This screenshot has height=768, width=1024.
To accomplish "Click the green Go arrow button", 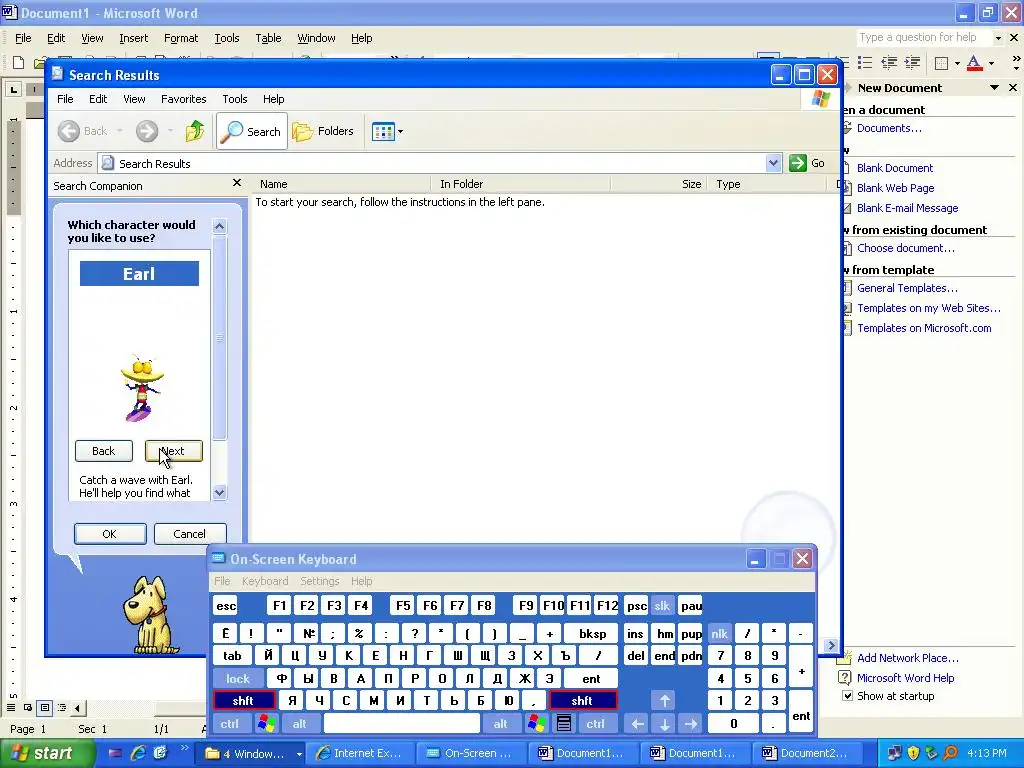I will pos(797,163).
